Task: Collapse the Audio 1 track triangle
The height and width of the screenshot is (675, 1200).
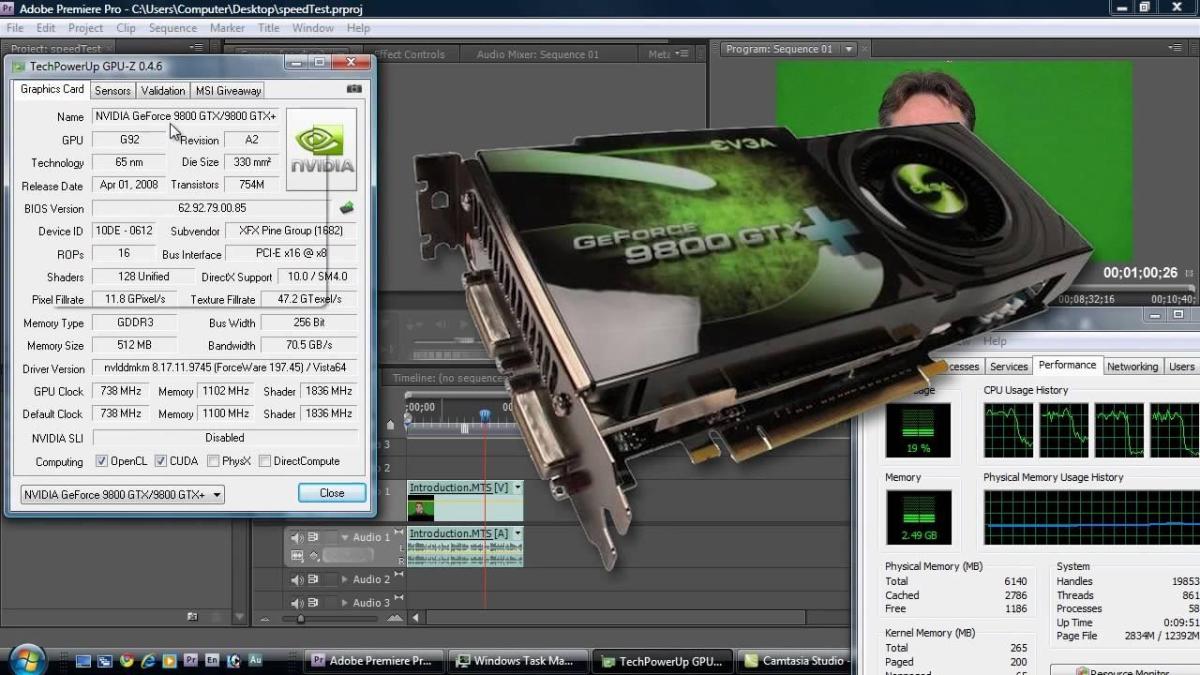Action: pos(345,538)
